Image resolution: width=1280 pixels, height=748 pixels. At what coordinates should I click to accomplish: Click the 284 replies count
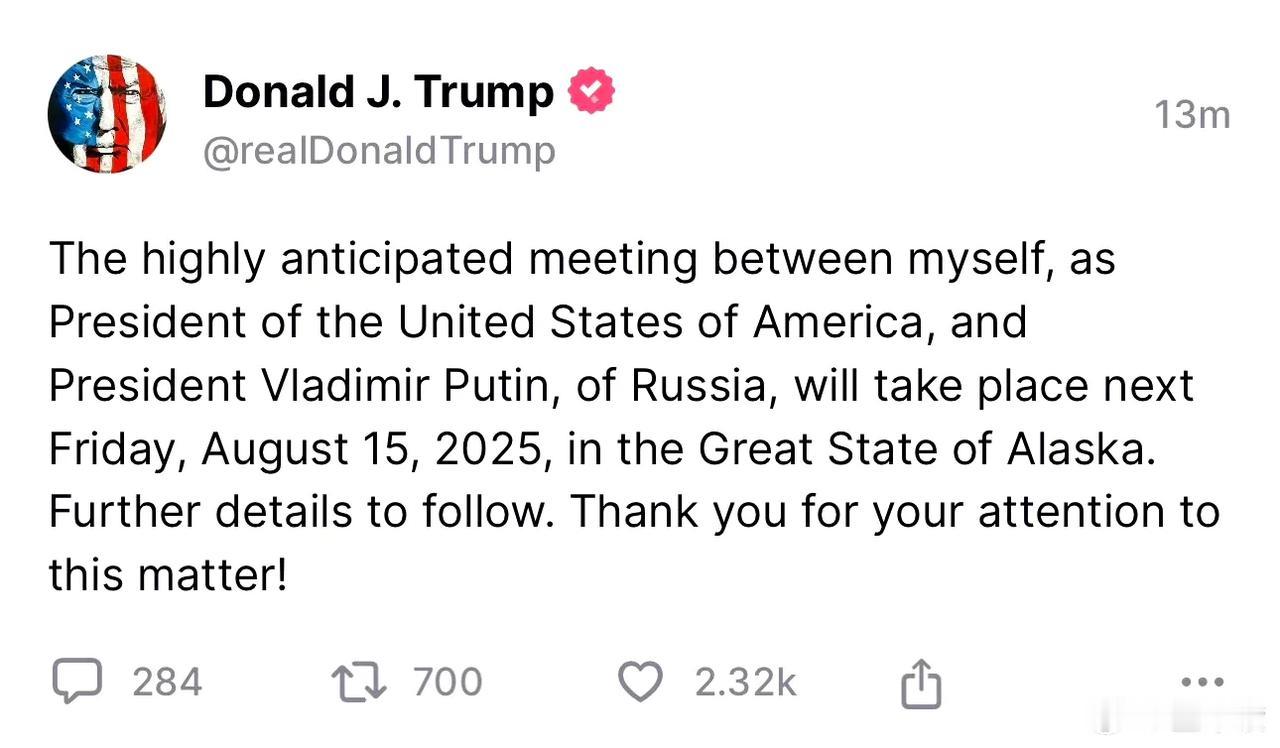pyautogui.click(x=167, y=682)
